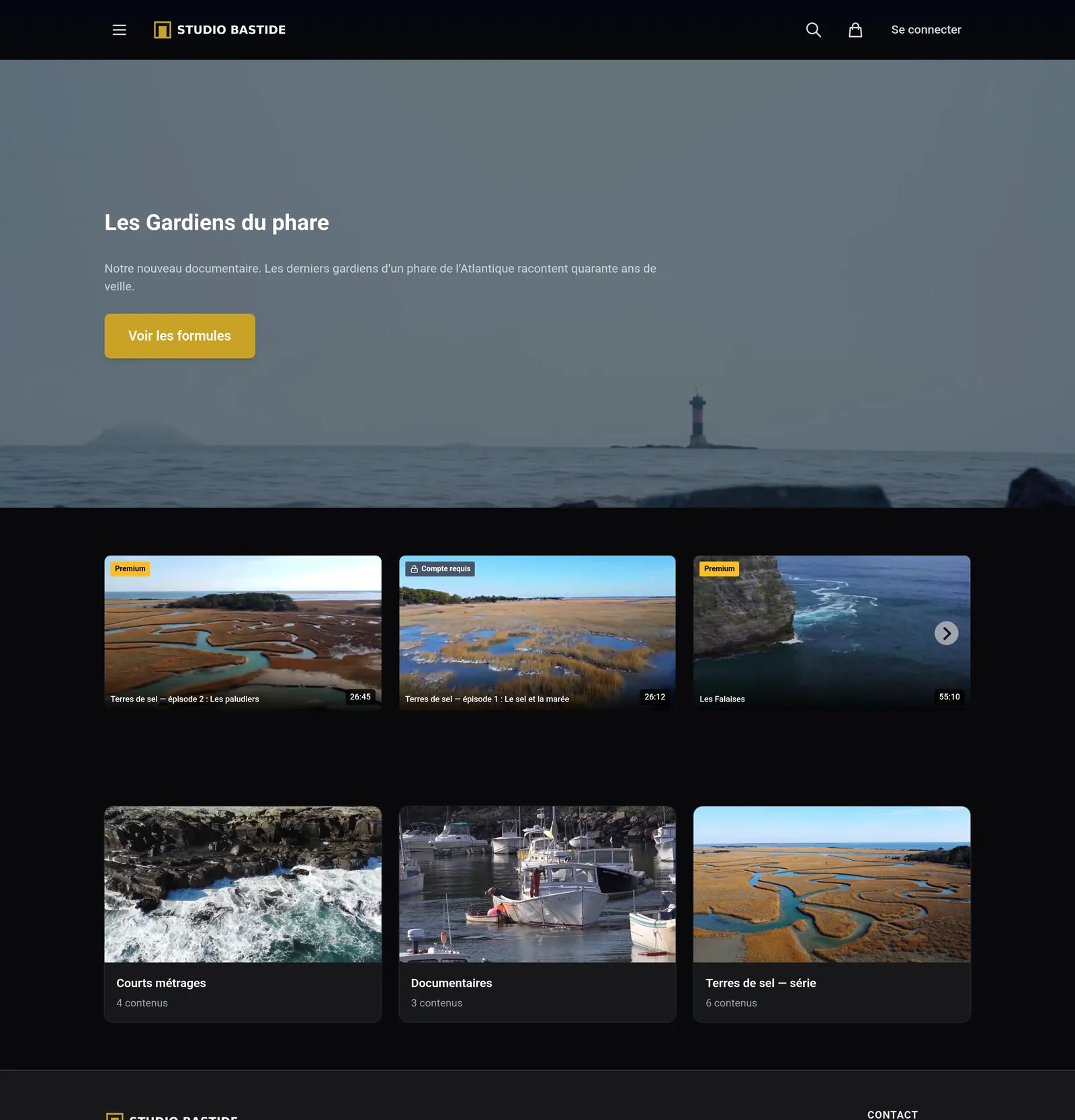Open the Terres de sel — série card
Screen dimensions: 1075x1120
coord(831,914)
